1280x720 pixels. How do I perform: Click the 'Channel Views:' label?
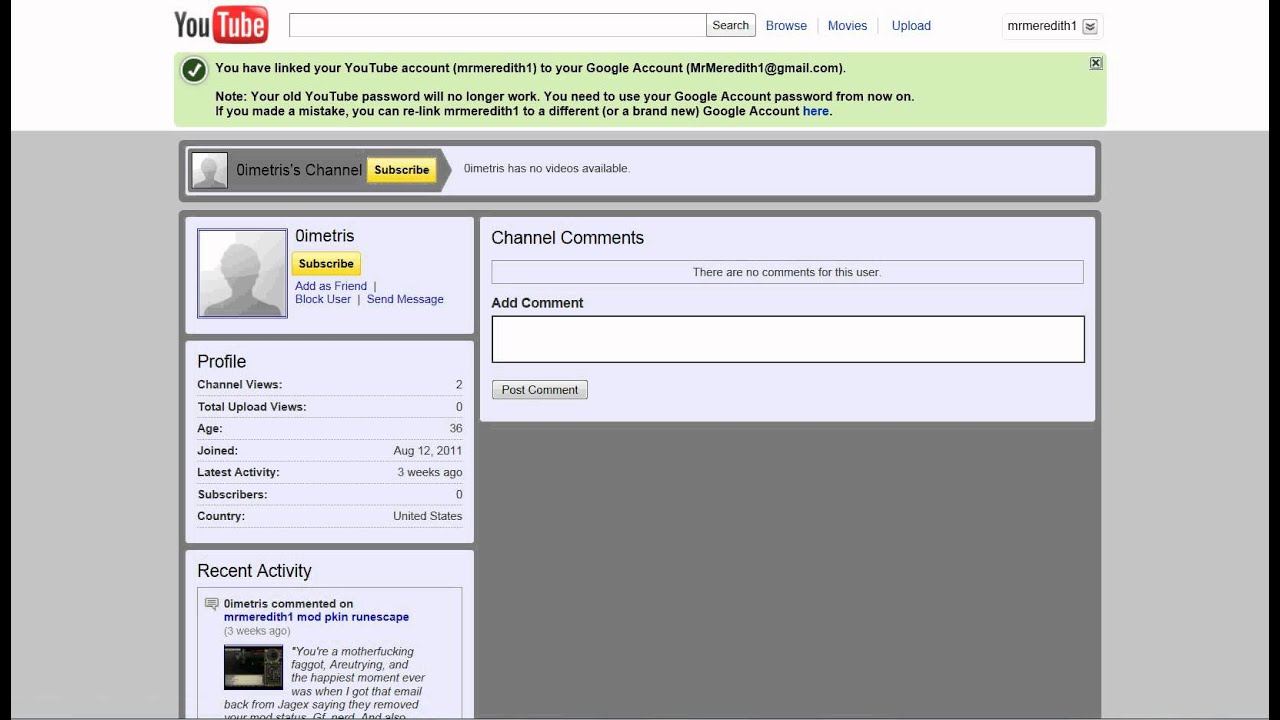[x=240, y=385]
